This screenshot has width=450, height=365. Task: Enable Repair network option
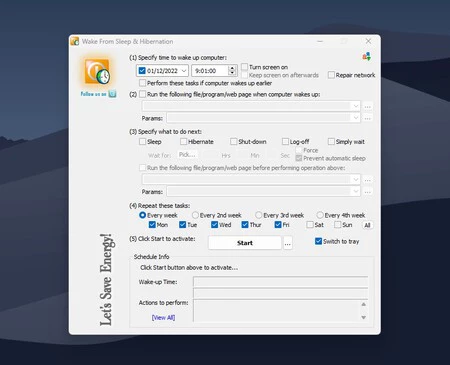(x=331, y=75)
